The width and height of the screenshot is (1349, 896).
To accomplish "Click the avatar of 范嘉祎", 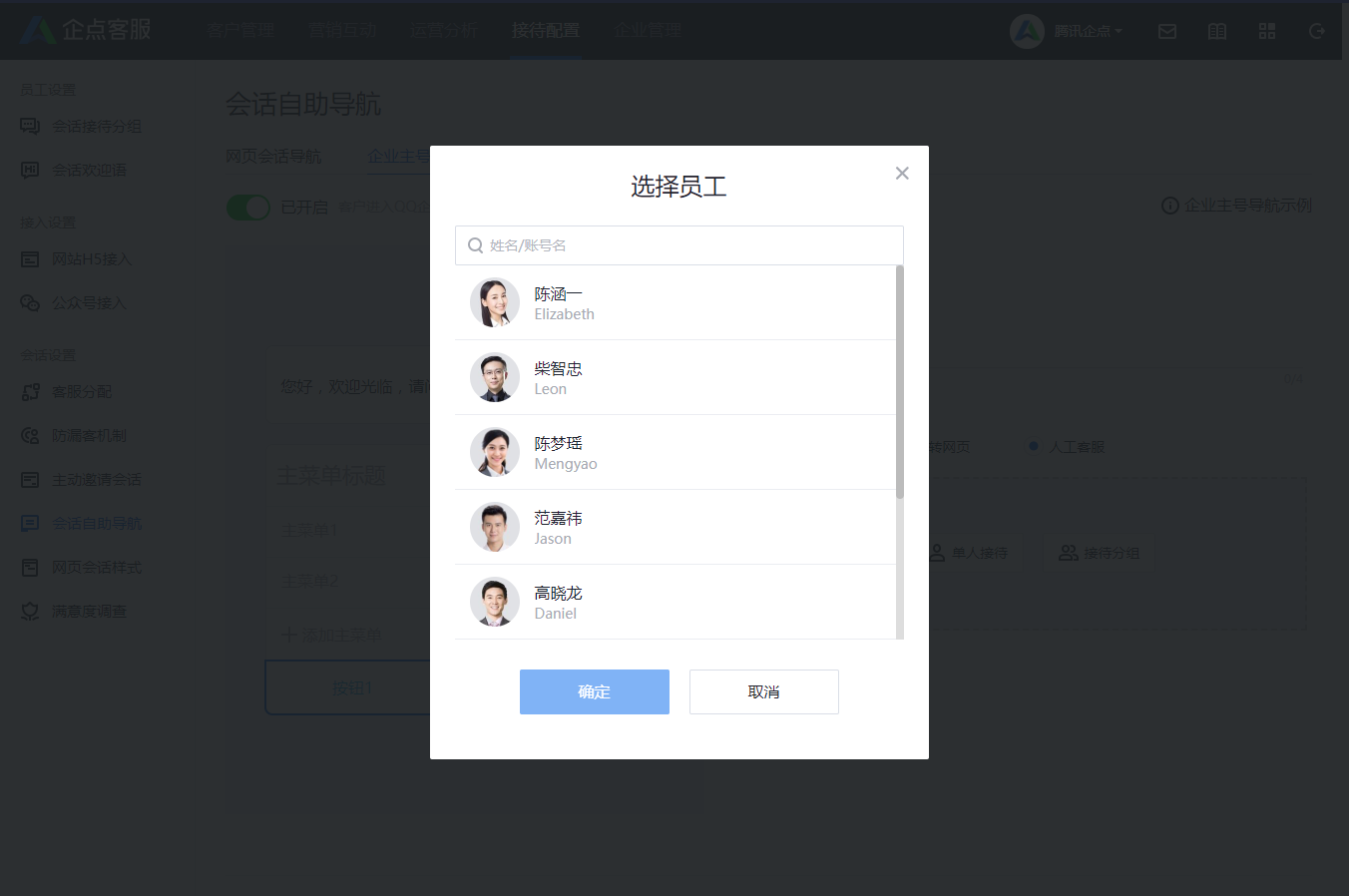I will [x=495, y=527].
